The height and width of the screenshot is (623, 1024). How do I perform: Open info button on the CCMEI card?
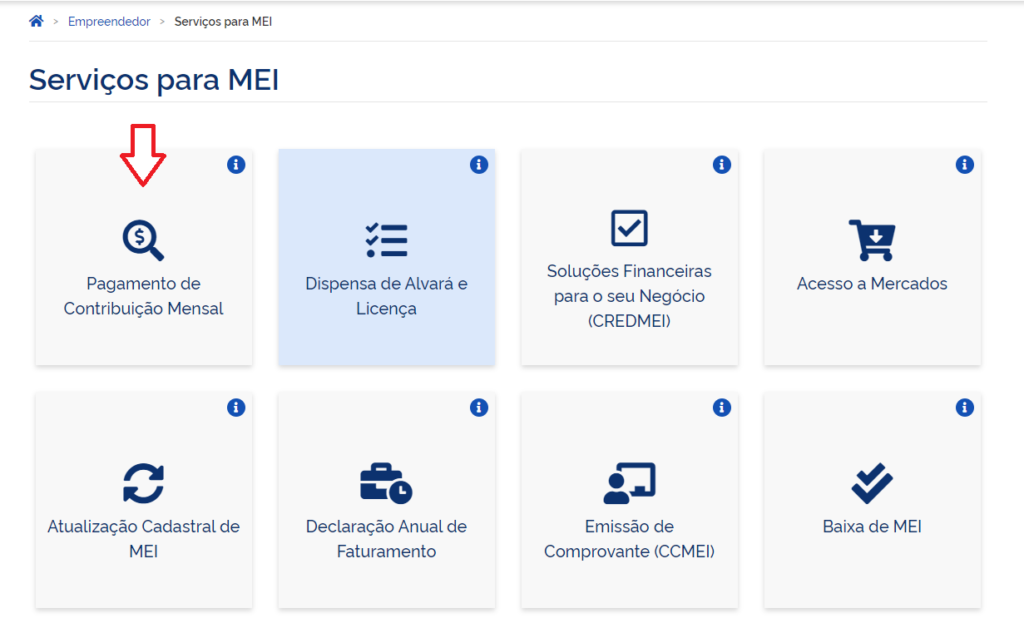[722, 407]
